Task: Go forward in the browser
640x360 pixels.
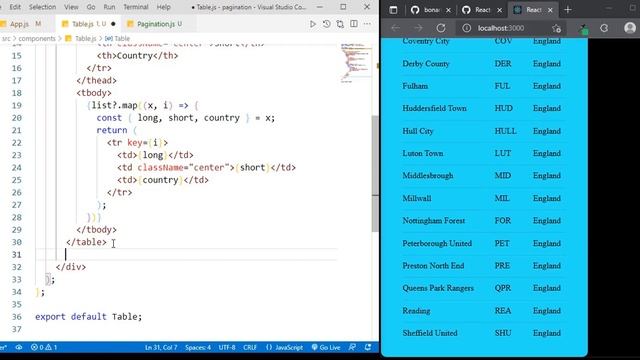Action: [418, 28]
